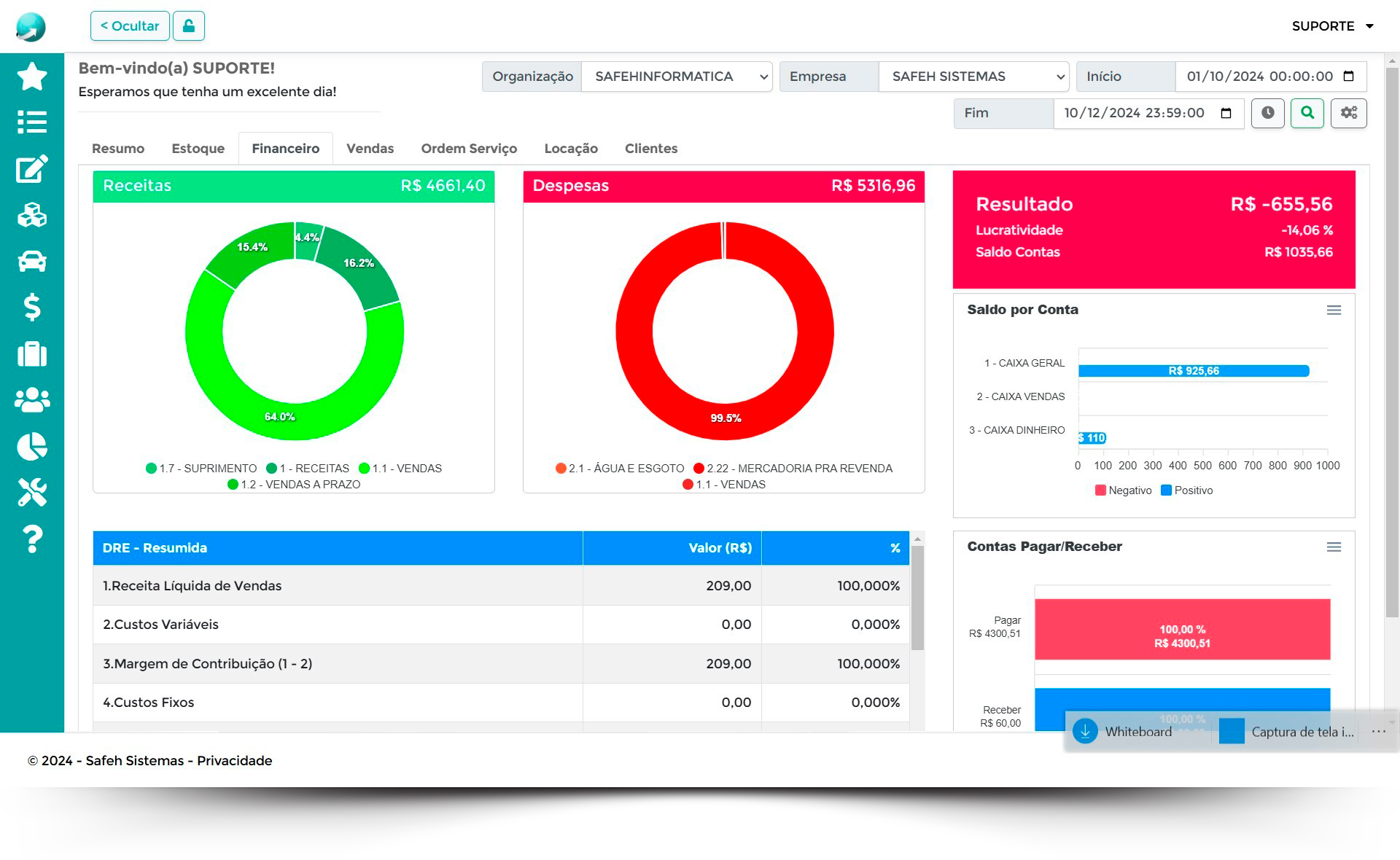Switch to the Vendas tab
The height and width of the screenshot is (860, 1400).
370,149
